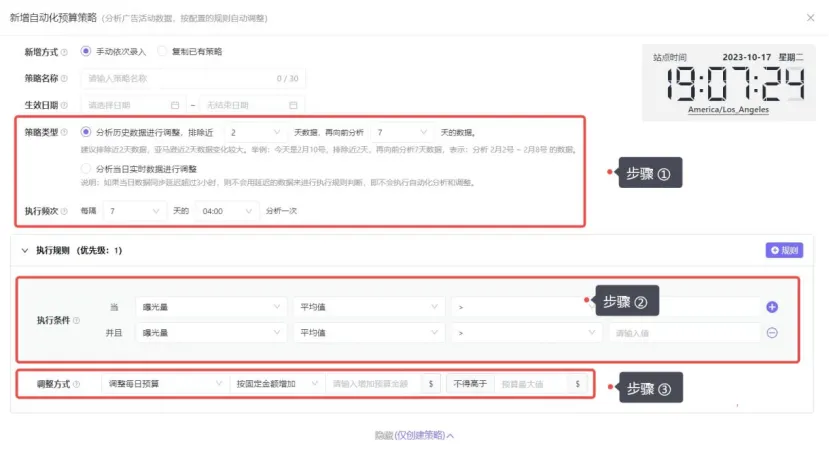The height and width of the screenshot is (456, 830).
Task: Open 调整每日预算 adjustment dropdown
Action: 165,384
